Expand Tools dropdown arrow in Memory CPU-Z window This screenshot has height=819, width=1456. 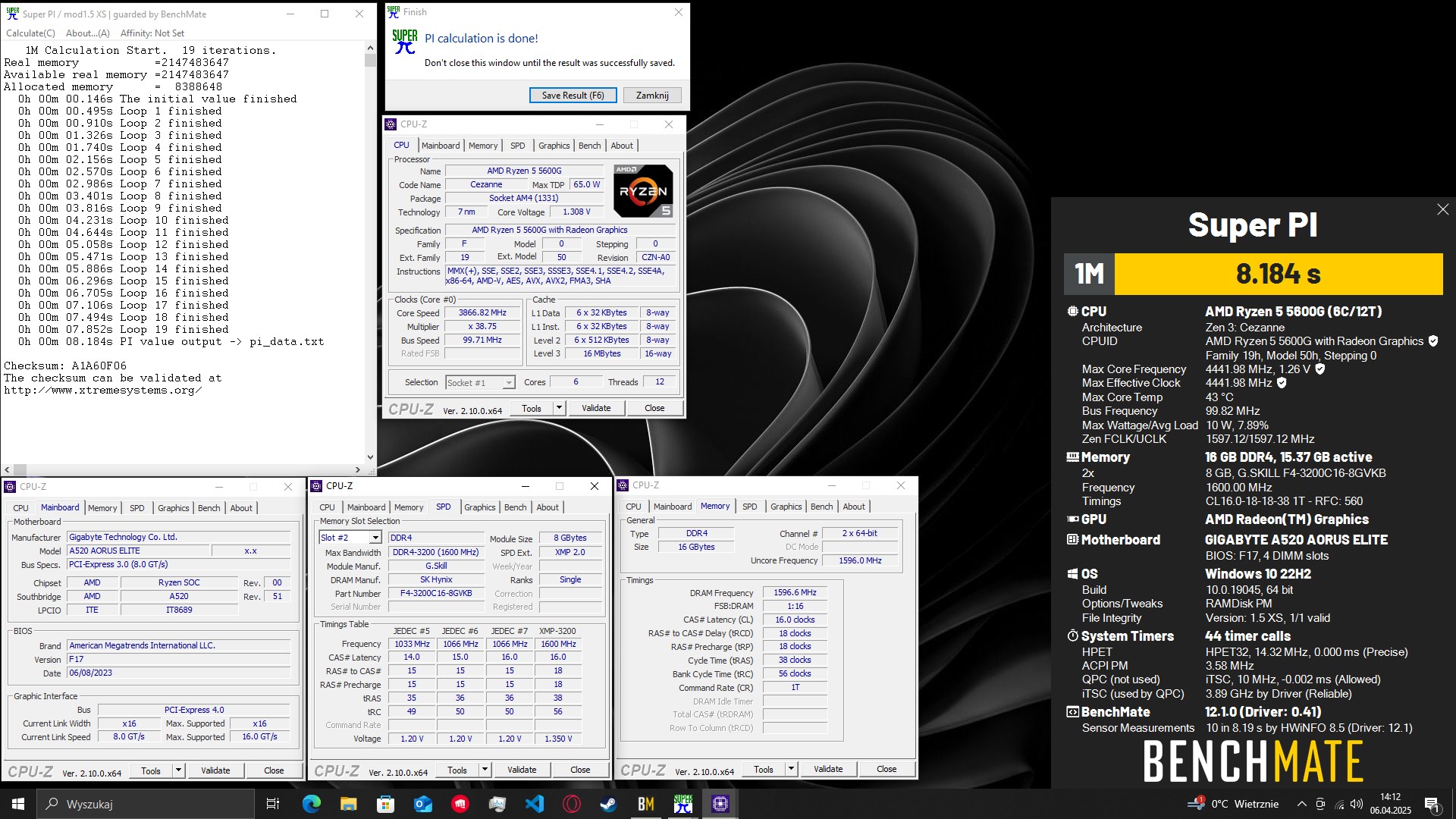(x=791, y=769)
